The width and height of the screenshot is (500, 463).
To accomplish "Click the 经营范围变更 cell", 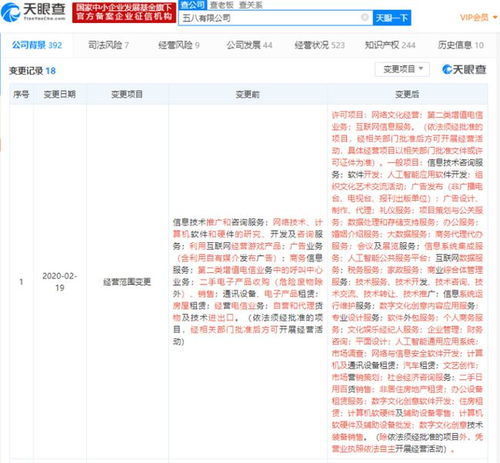I will [127, 282].
